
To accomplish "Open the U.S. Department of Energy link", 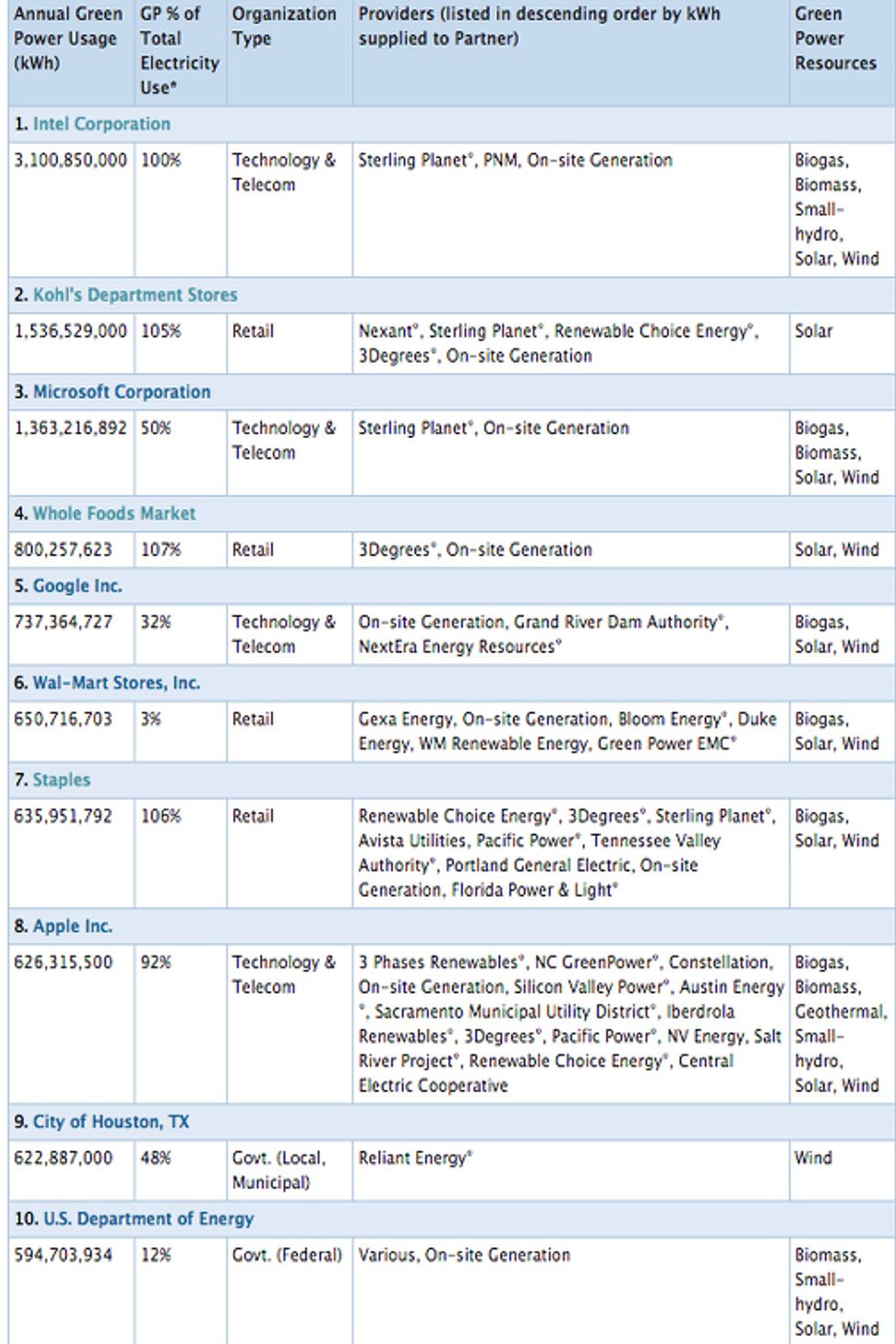I will point(149,1219).
